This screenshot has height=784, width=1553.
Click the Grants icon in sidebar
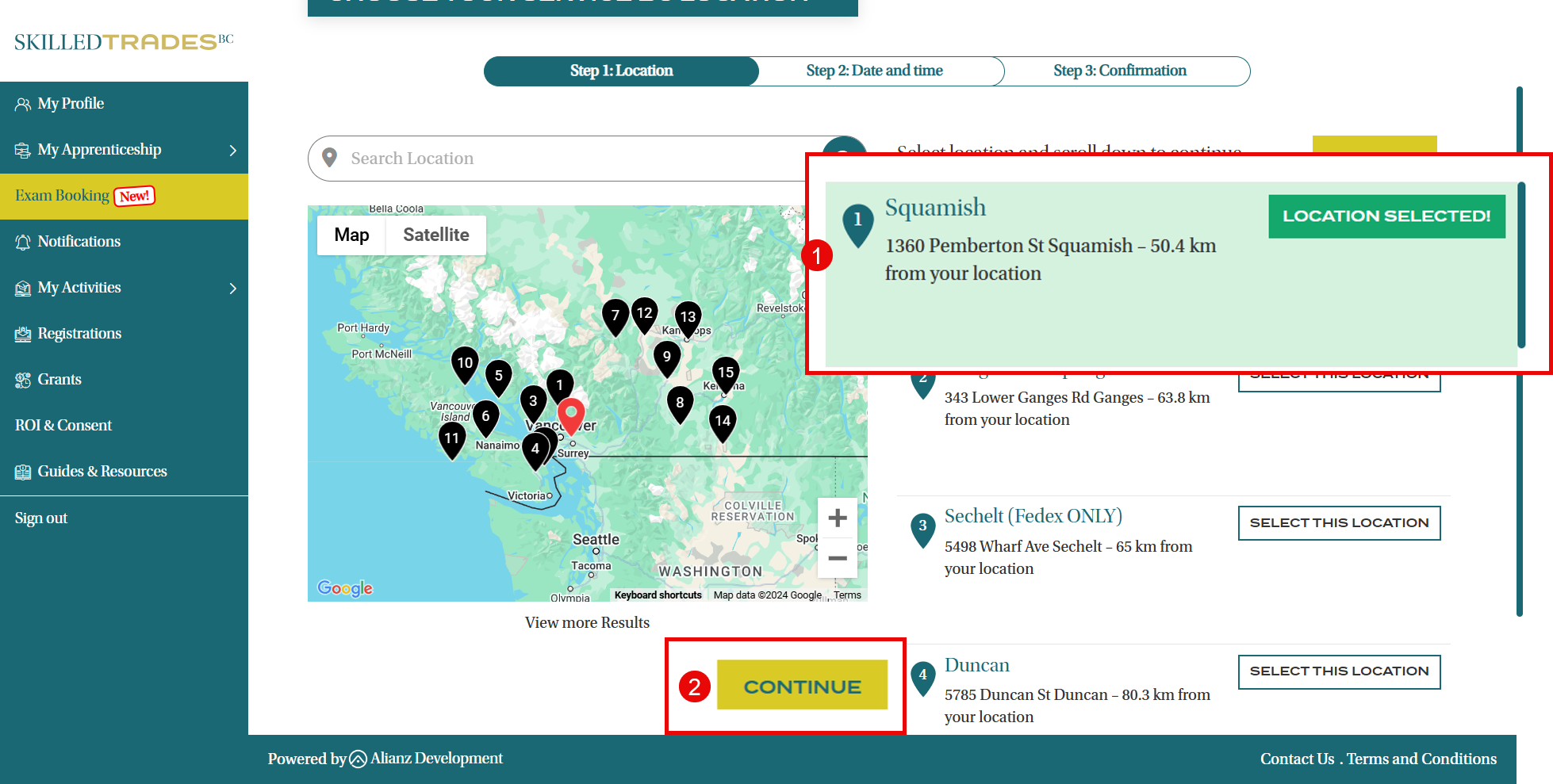(23, 380)
